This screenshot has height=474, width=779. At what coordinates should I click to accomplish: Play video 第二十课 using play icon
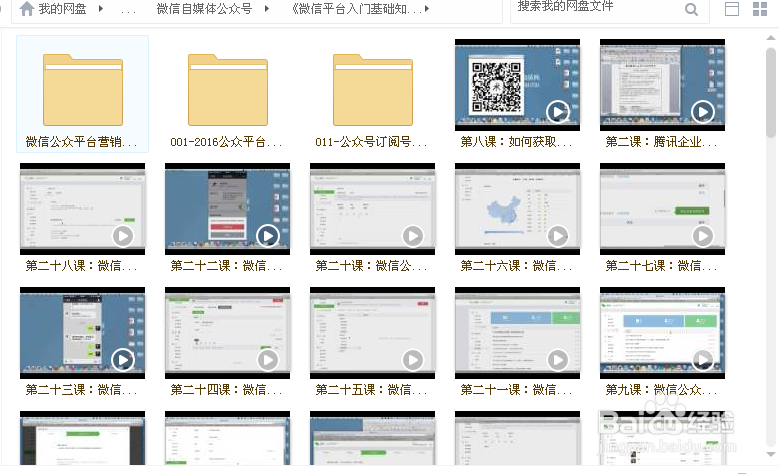point(413,236)
